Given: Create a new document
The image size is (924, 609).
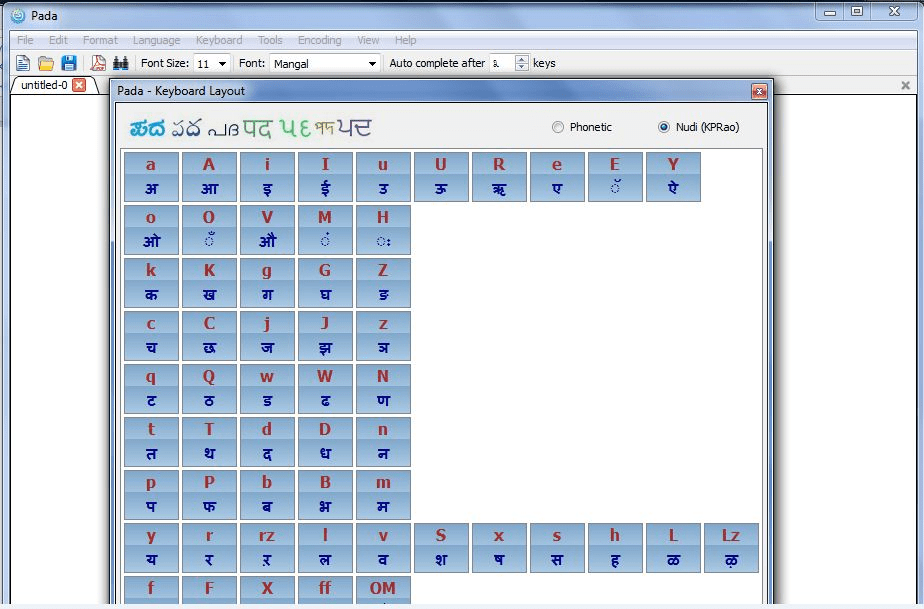Looking at the screenshot, I should 22,61.
